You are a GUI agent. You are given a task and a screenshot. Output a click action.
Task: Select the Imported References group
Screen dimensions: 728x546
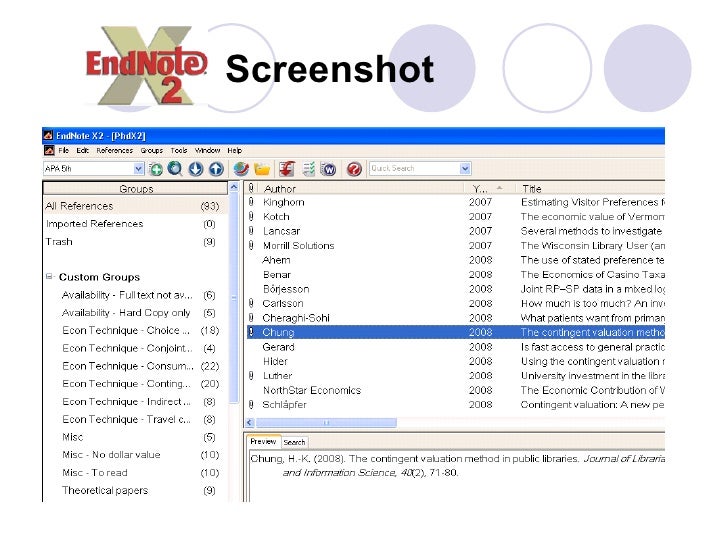tap(133, 224)
